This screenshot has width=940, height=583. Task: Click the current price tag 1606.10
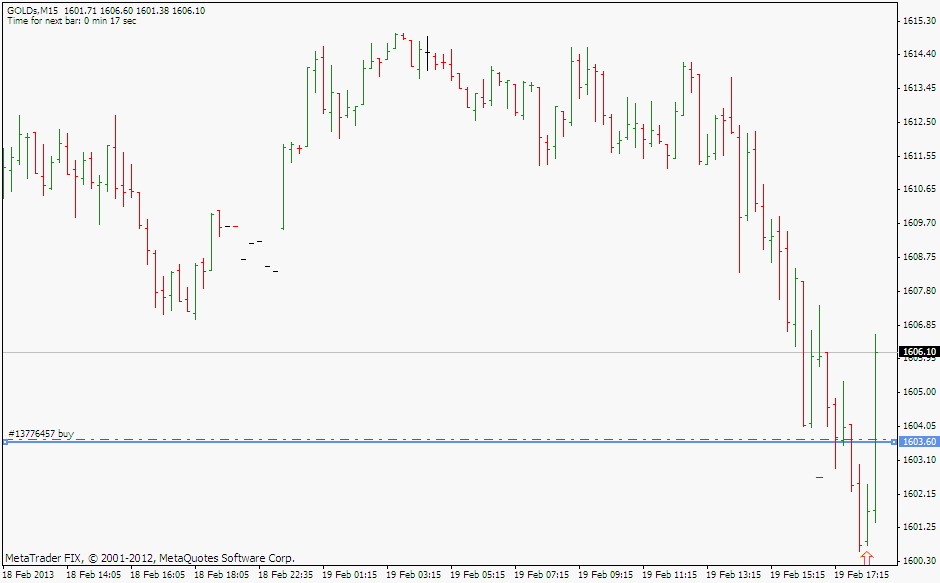(918, 352)
